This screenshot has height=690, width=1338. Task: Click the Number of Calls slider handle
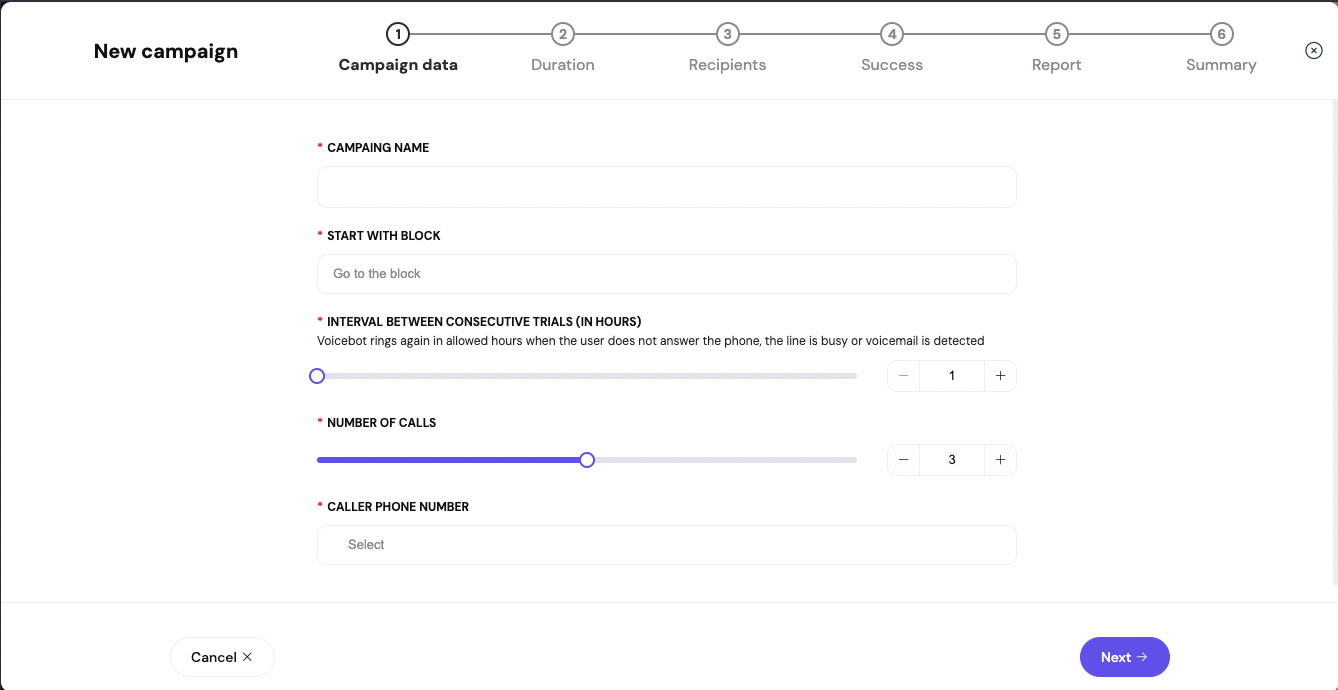pyautogui.click(x=587, y=460)
